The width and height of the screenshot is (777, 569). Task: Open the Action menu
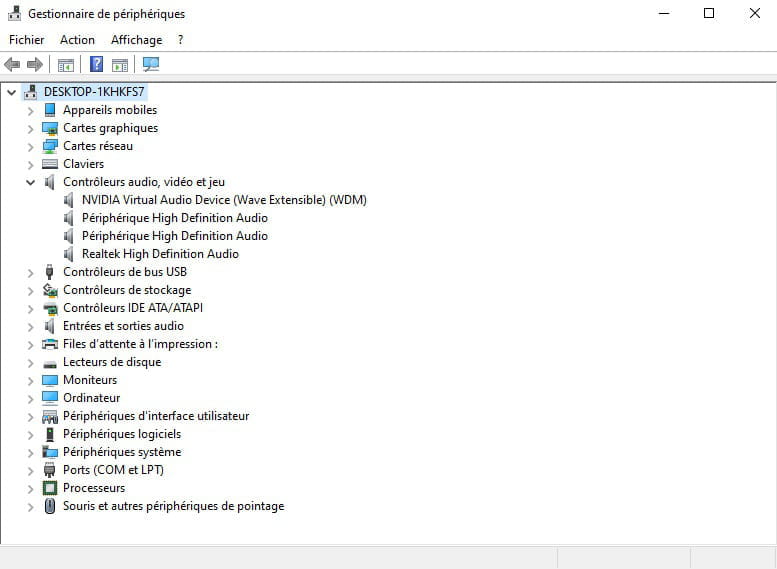point(77,40)
